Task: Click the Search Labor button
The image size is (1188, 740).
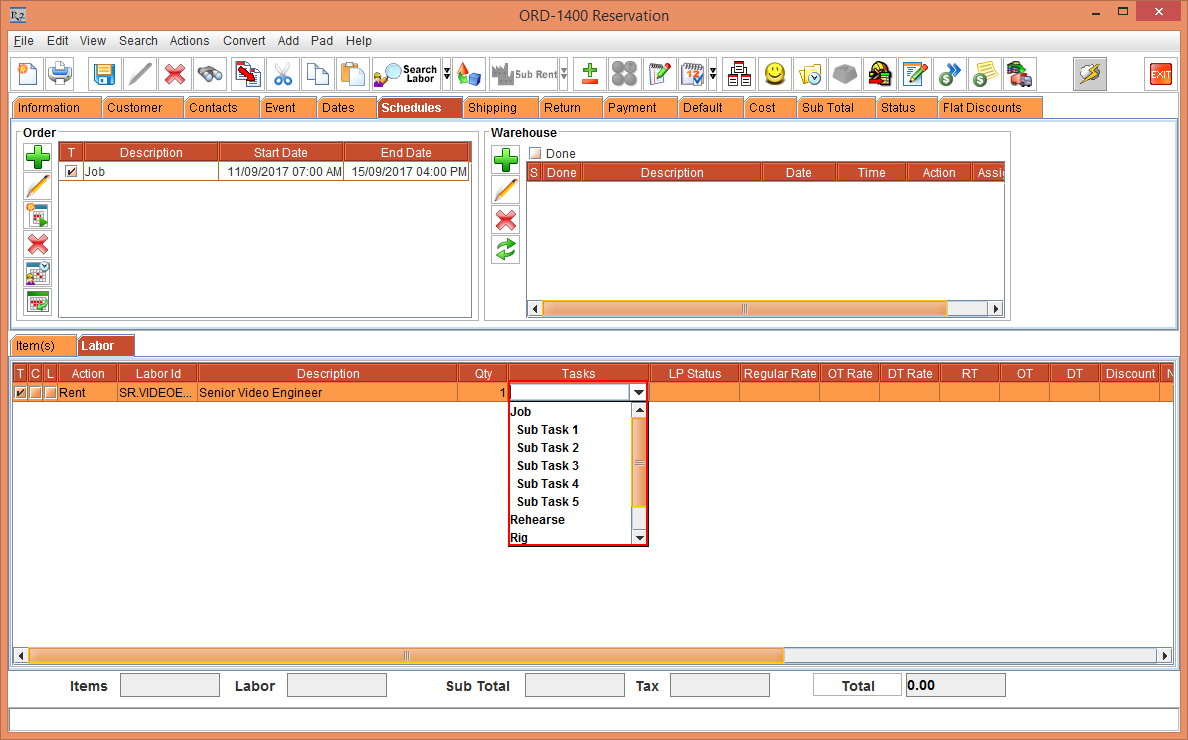Action: coord(406,74)
